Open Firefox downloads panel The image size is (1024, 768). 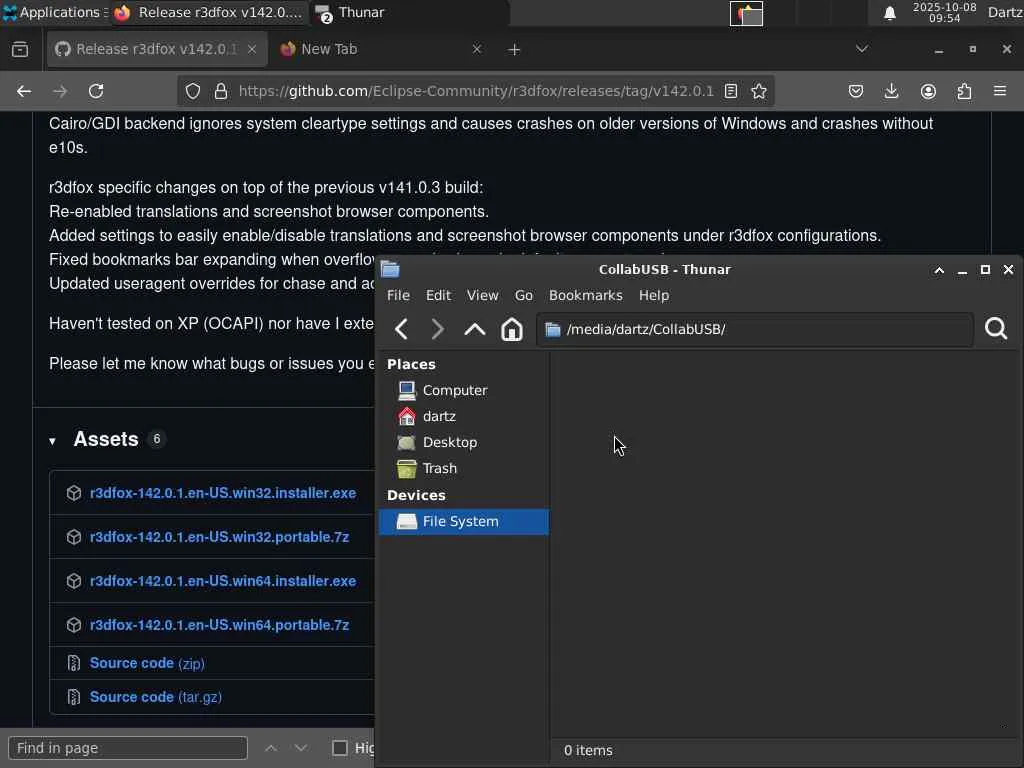tap(891, 91)
